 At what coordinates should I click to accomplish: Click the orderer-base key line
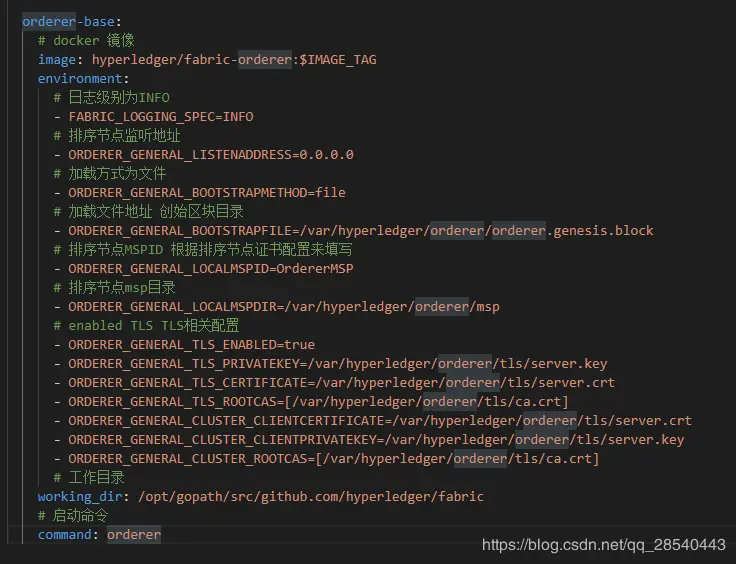[72, 22]
